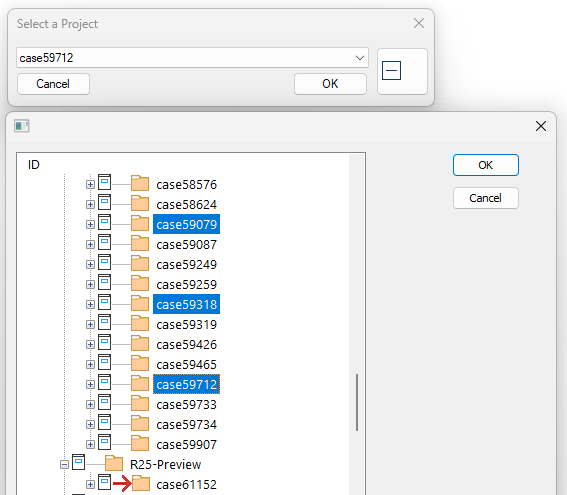Click the archive box icon next to case59907
Screen dimensions: 567x495
click(105, 442)
